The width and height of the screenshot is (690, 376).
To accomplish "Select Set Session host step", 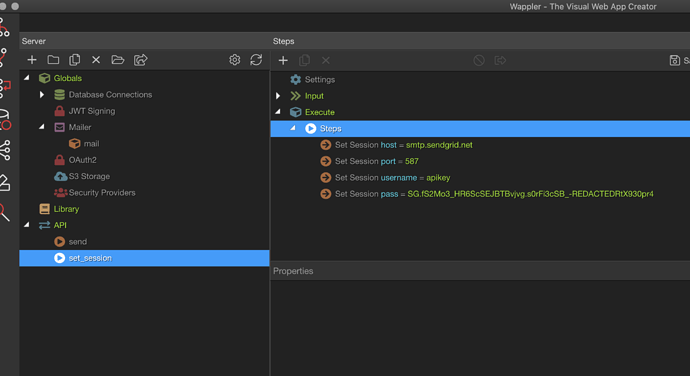I will (404, 145).
